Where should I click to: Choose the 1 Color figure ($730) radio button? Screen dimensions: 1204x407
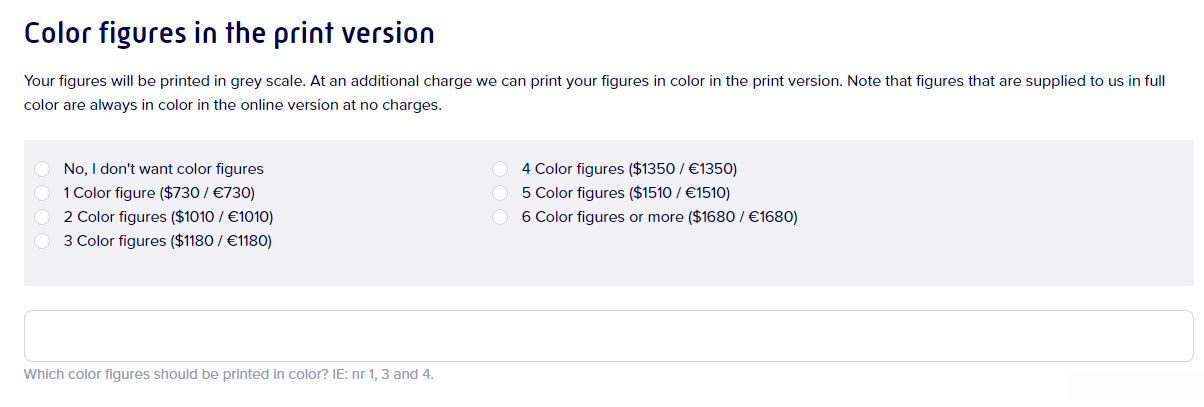point(42,193)
